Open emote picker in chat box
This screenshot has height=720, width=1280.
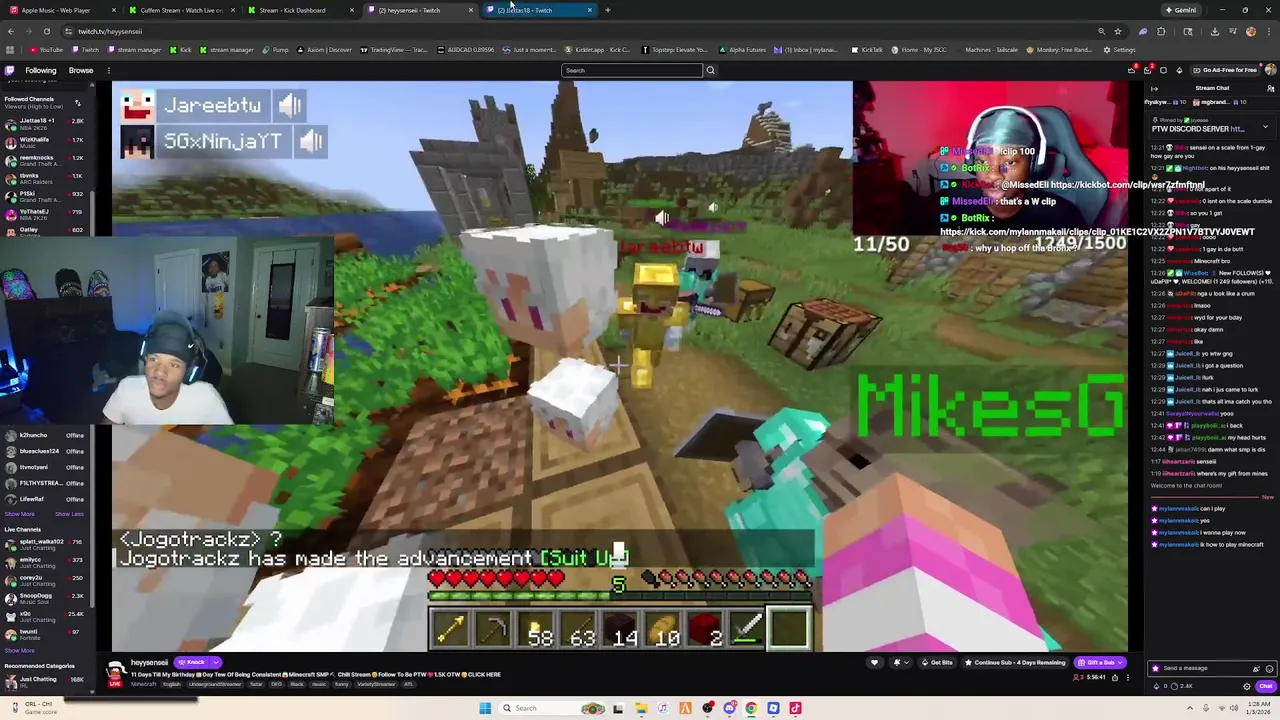pyautogui.click(x=1270, y=668)
